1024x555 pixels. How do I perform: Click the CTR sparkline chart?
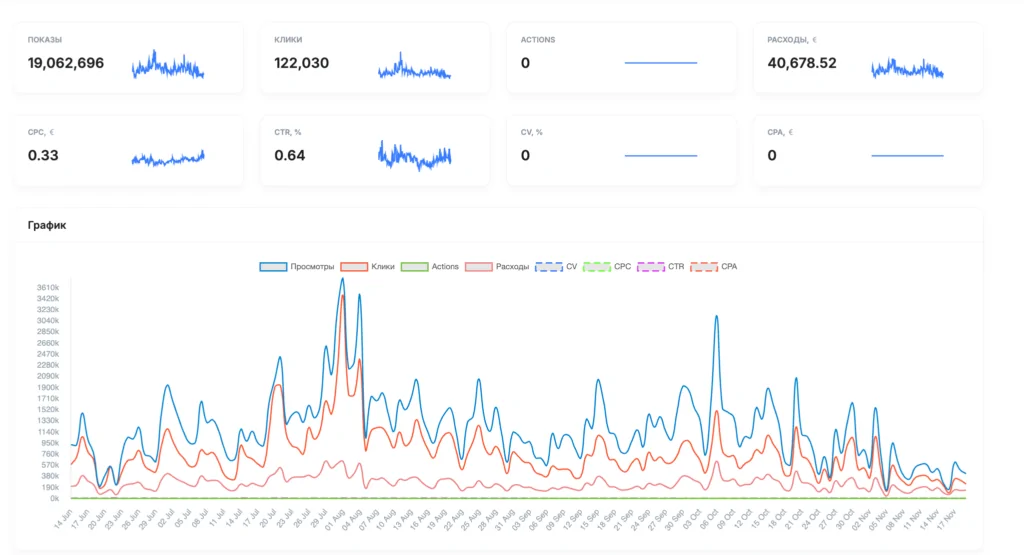point(414,155)
